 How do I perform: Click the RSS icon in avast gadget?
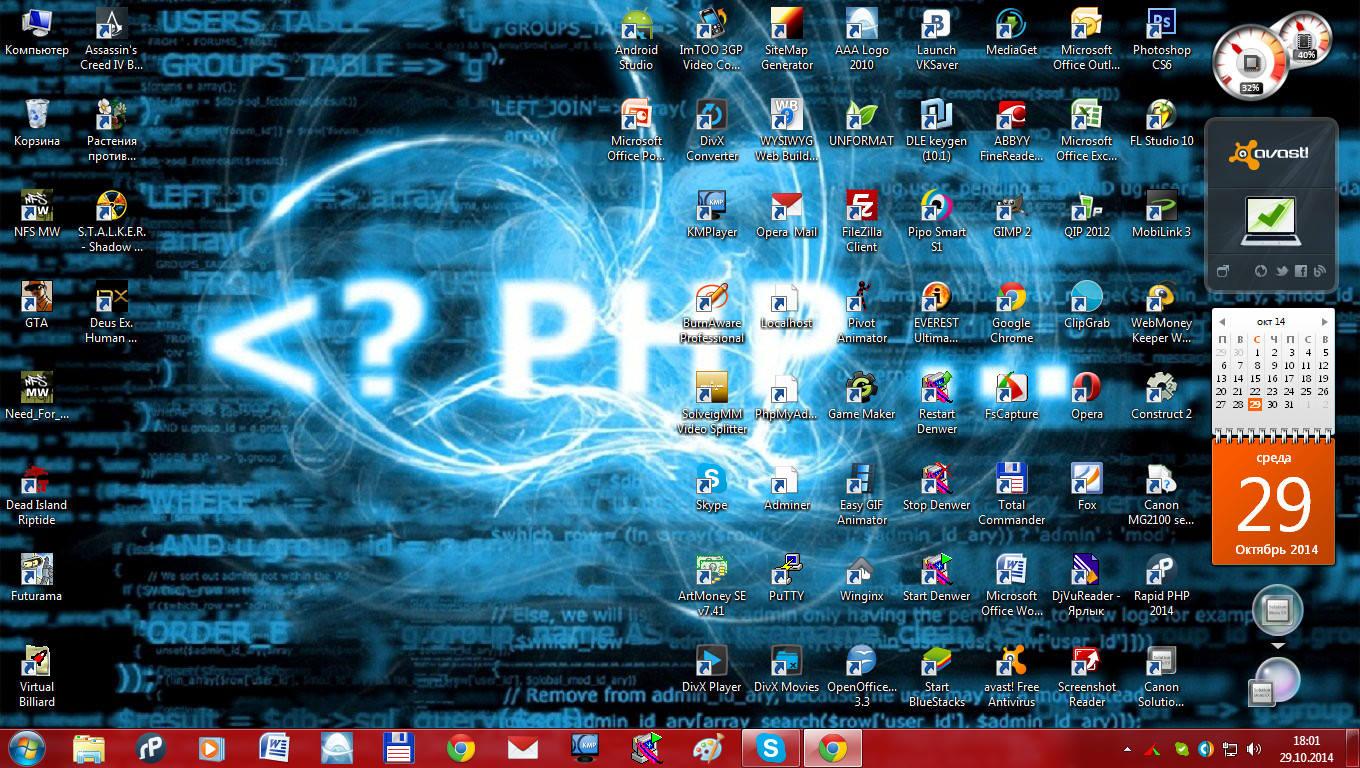[1320, 271]
